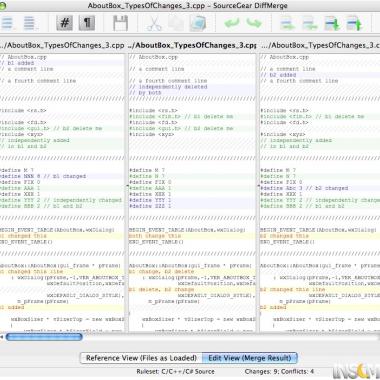Viewport: 380px width, 380px height.
Task: Click the Show All Lines toolbar icon
Action: 7,23
